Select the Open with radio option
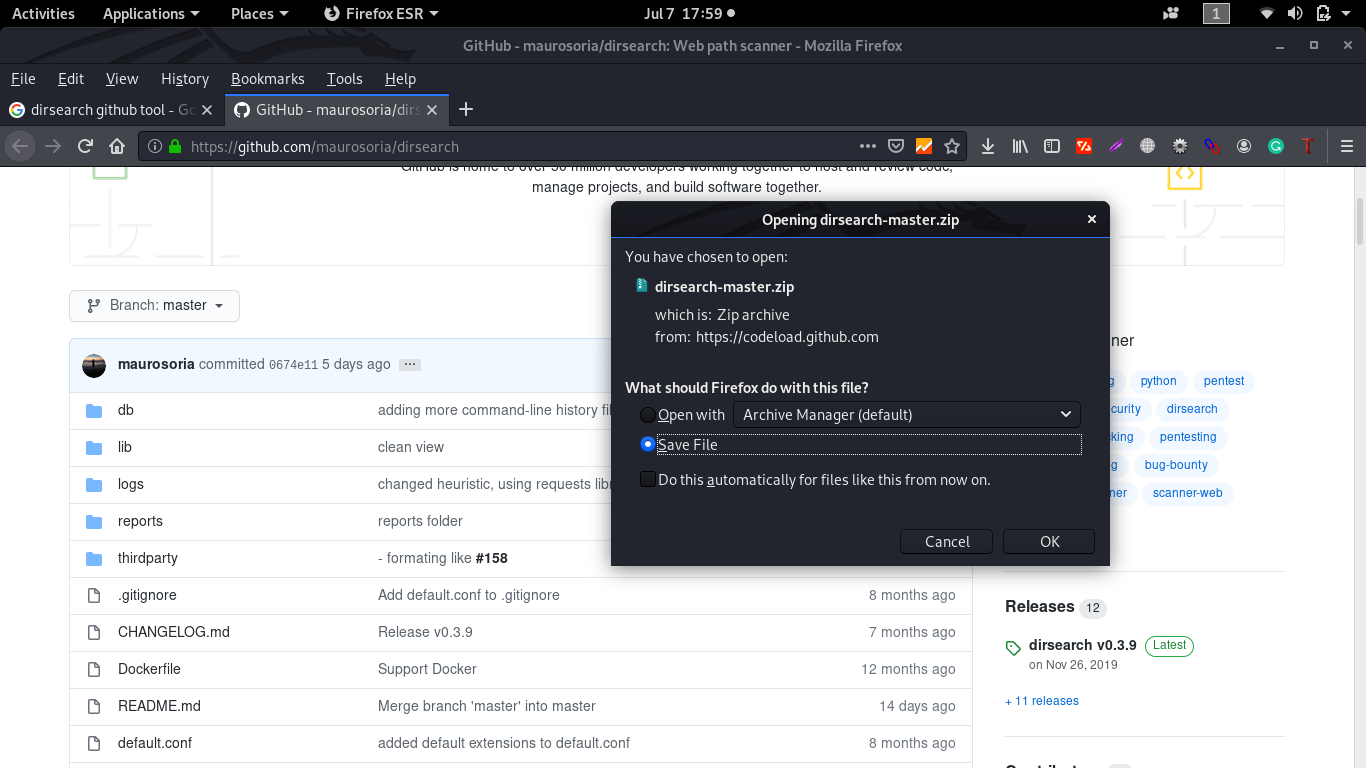Image resolution: width=1366 pixels, height=768 pixels. point(648,414)
